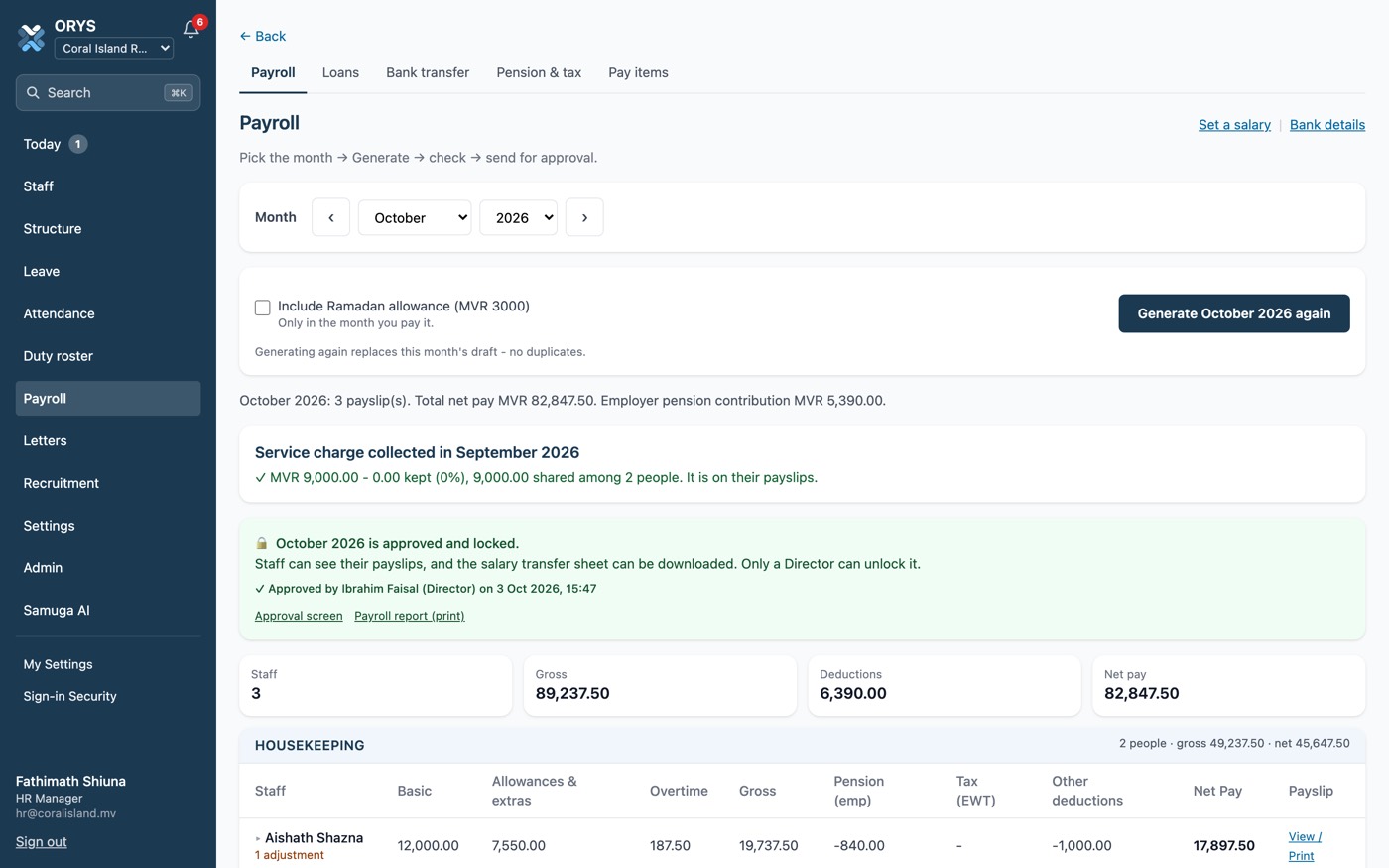Image resolution: width=1389 pixels, height=868 pixels.
Task: Open the Bank details link
Action: pos(1327,124)
